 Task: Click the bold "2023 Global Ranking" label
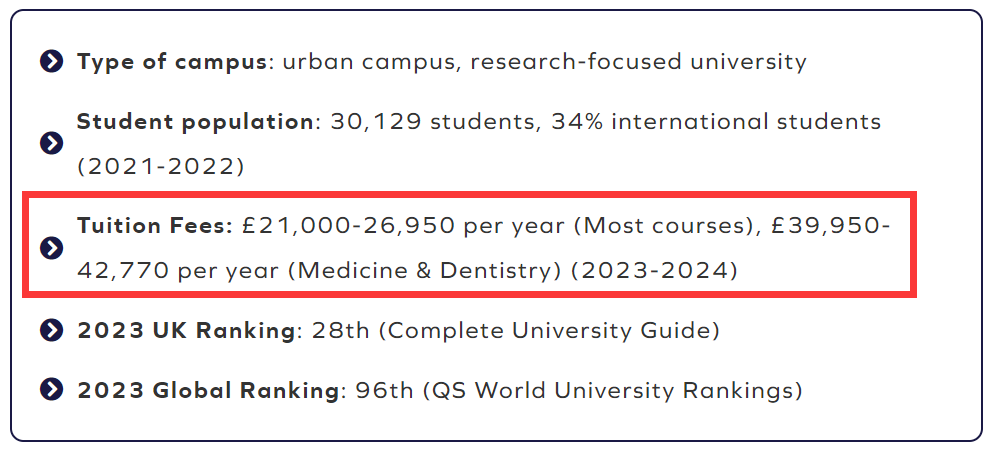208,391
